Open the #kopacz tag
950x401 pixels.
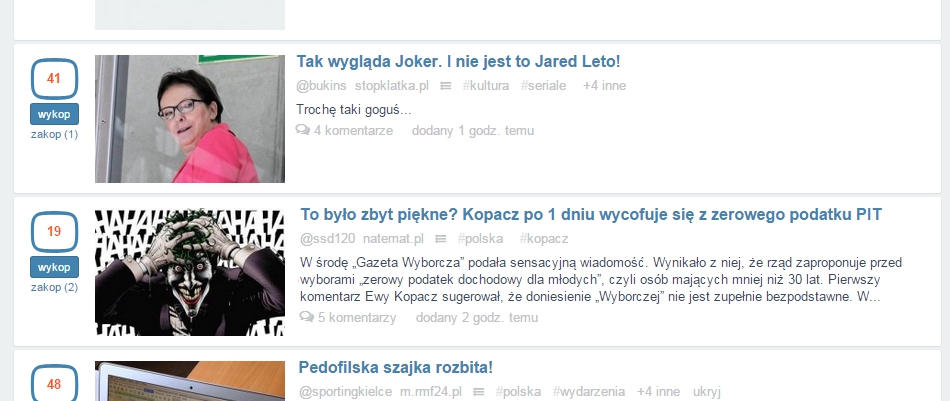tap(543, 239)
